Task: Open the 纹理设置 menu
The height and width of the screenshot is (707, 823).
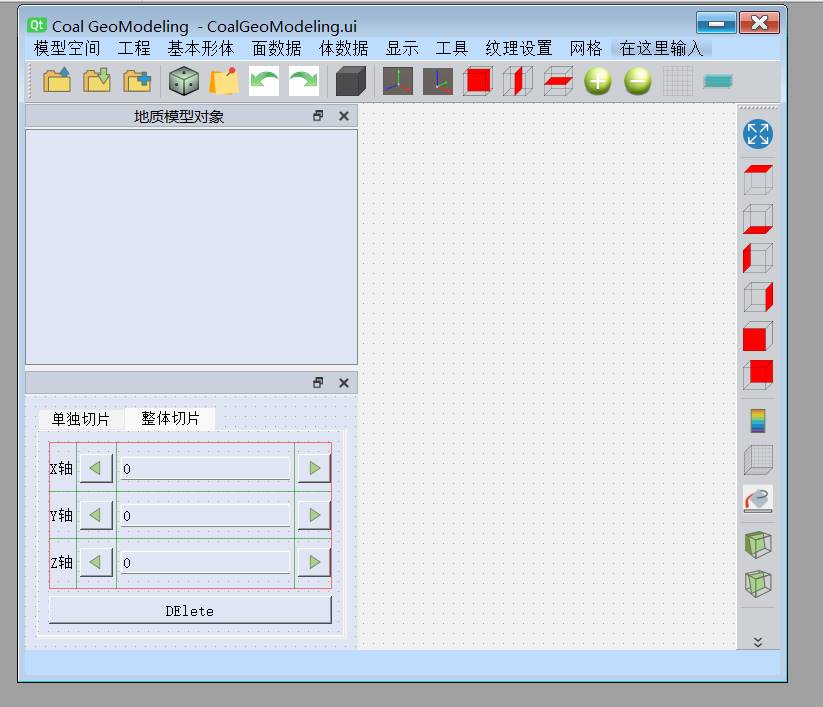Action: pos(518,48)
